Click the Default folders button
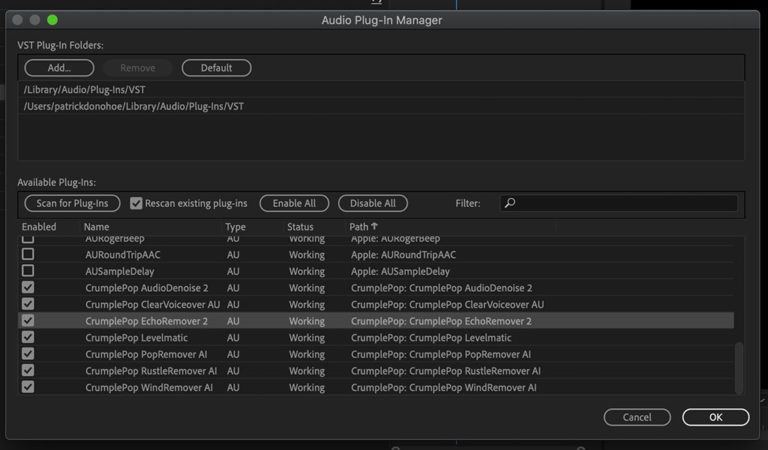Image resolution: width=768 pixels, height=450 pixels. click(216, 68)
